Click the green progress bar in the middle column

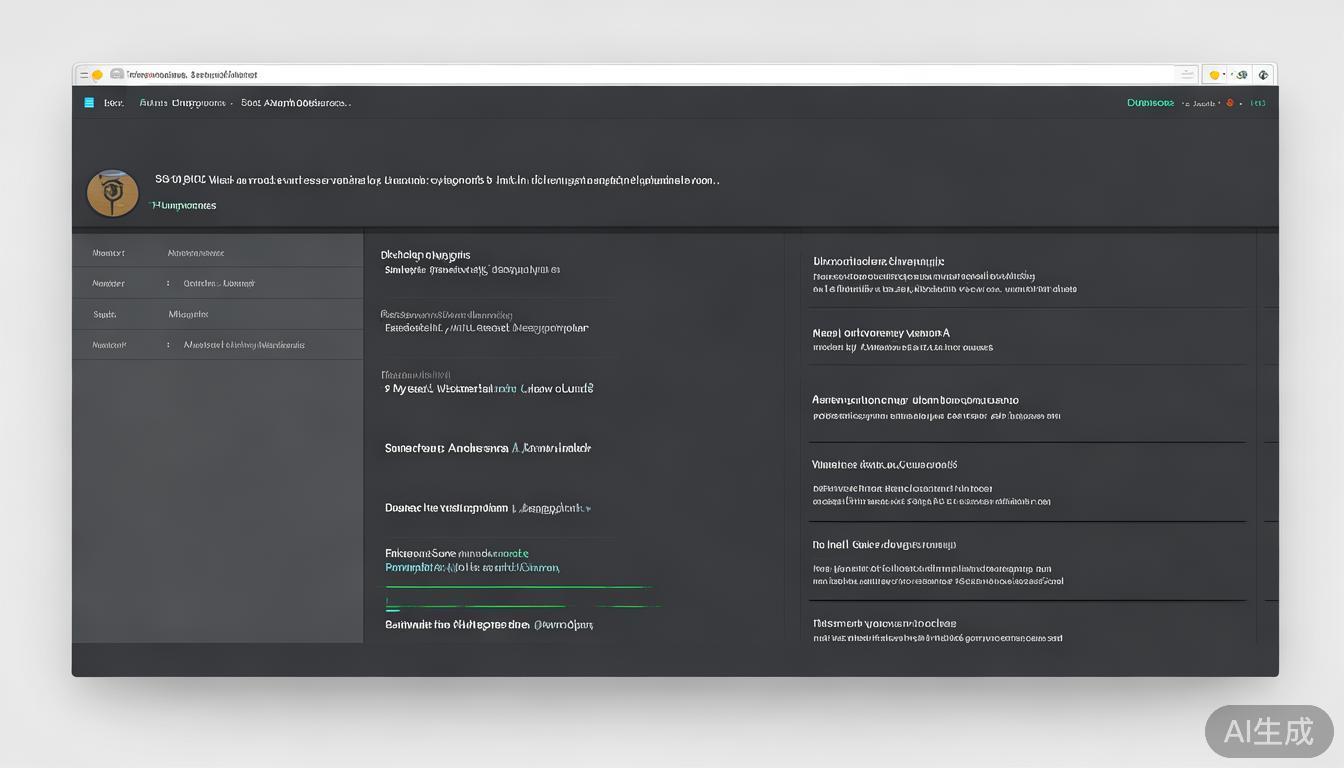coord(520,587)
